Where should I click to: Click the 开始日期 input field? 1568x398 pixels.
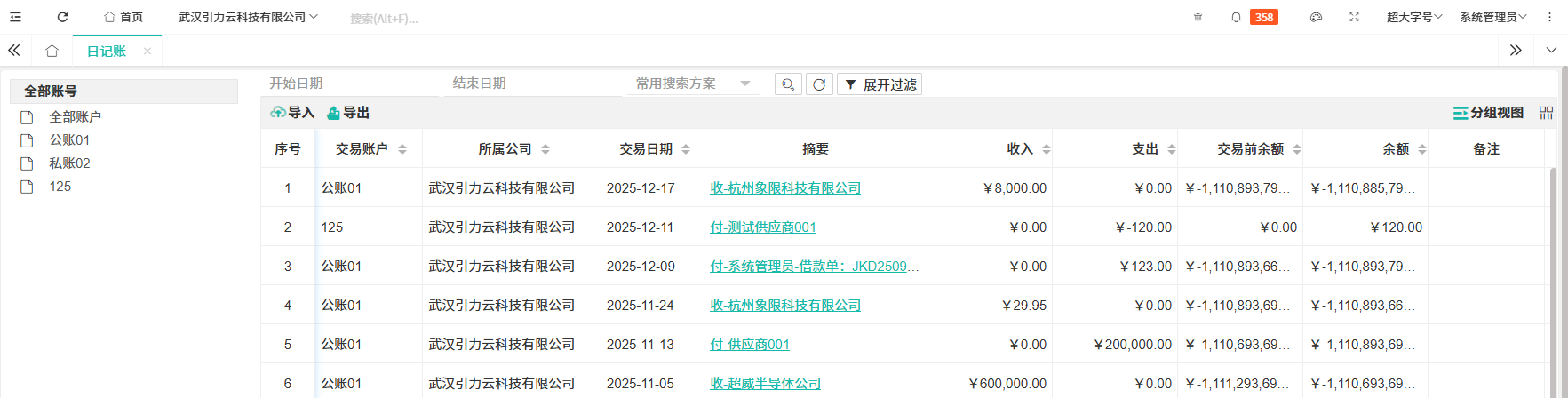351,84
